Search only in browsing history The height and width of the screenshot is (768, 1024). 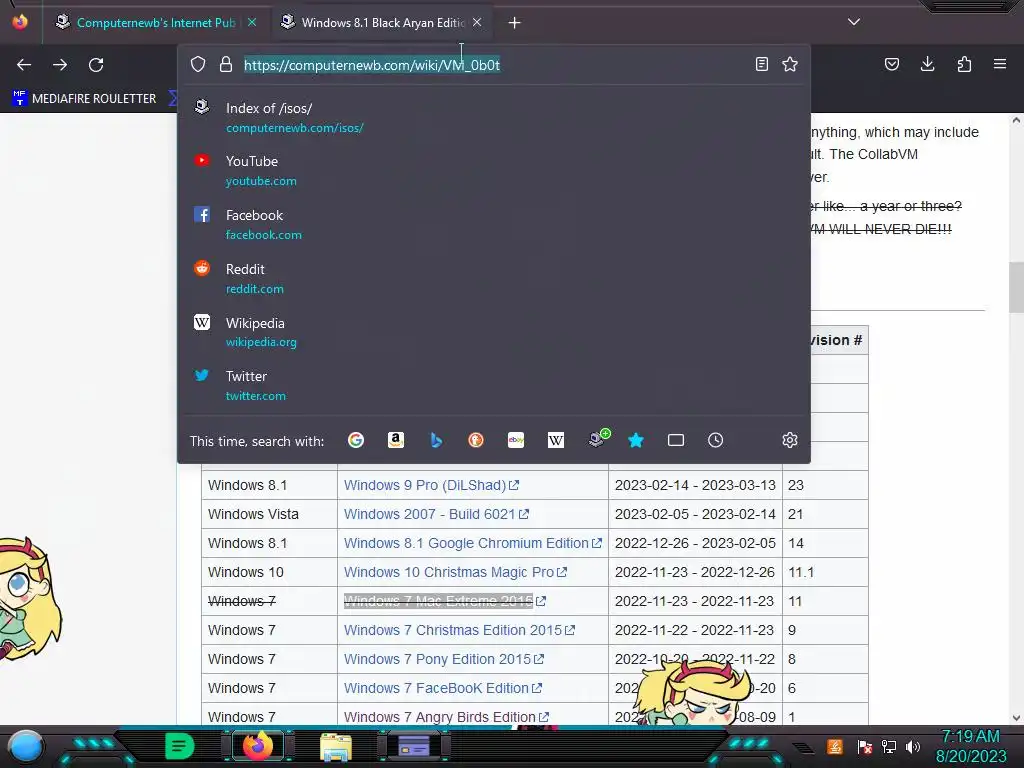[x=716, y=440]
